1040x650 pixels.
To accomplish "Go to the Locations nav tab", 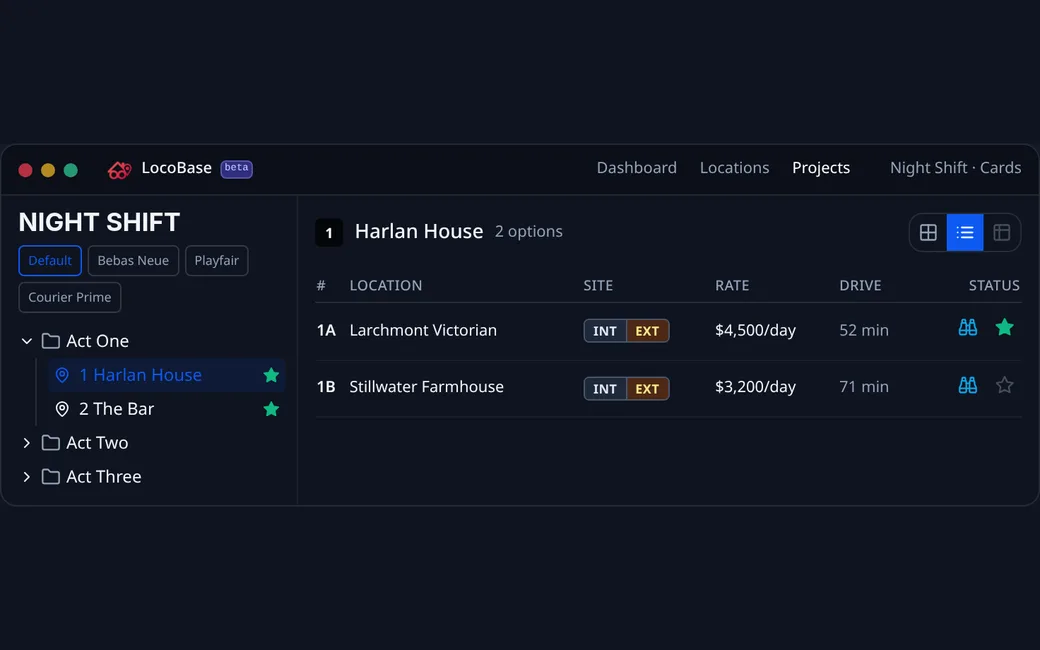I will (x=734, y=168).
